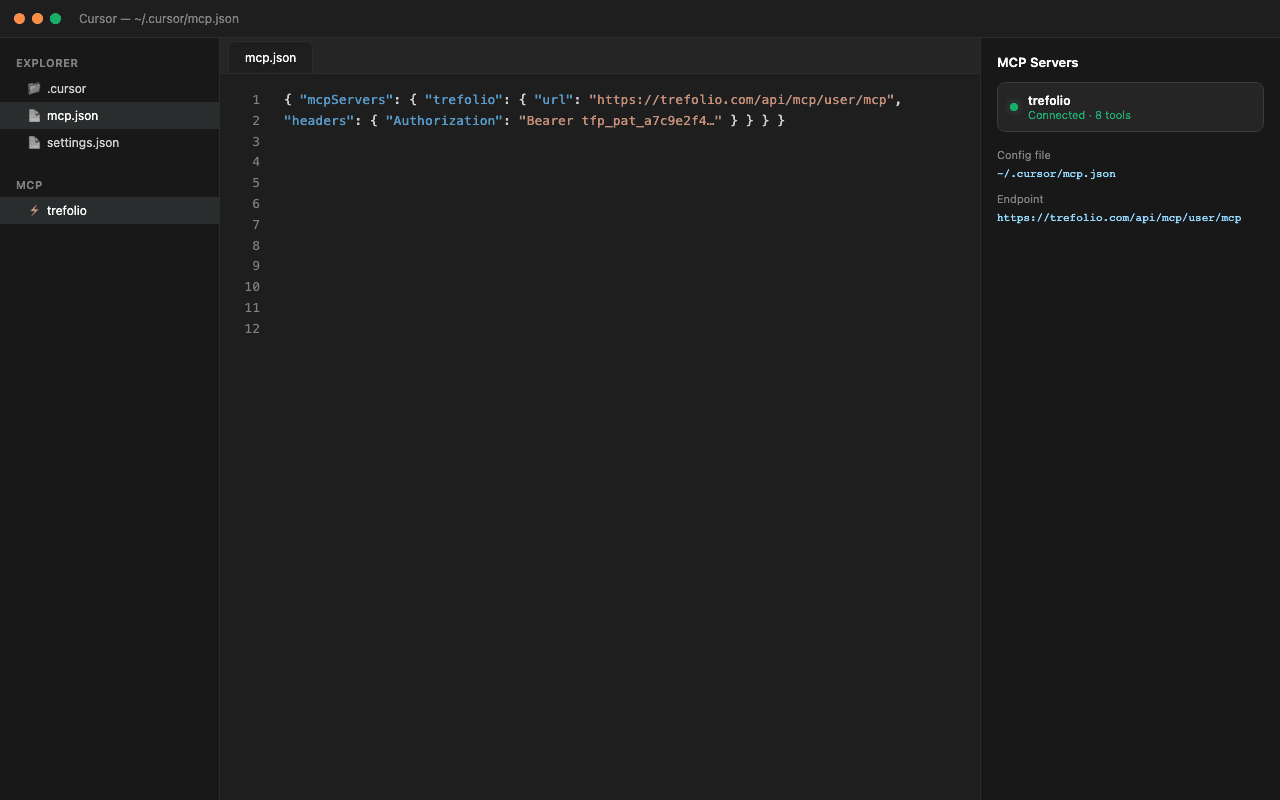Click the "trefolio" key in line 1
This screenshot has height=800, width=1280.
point(463,100)
